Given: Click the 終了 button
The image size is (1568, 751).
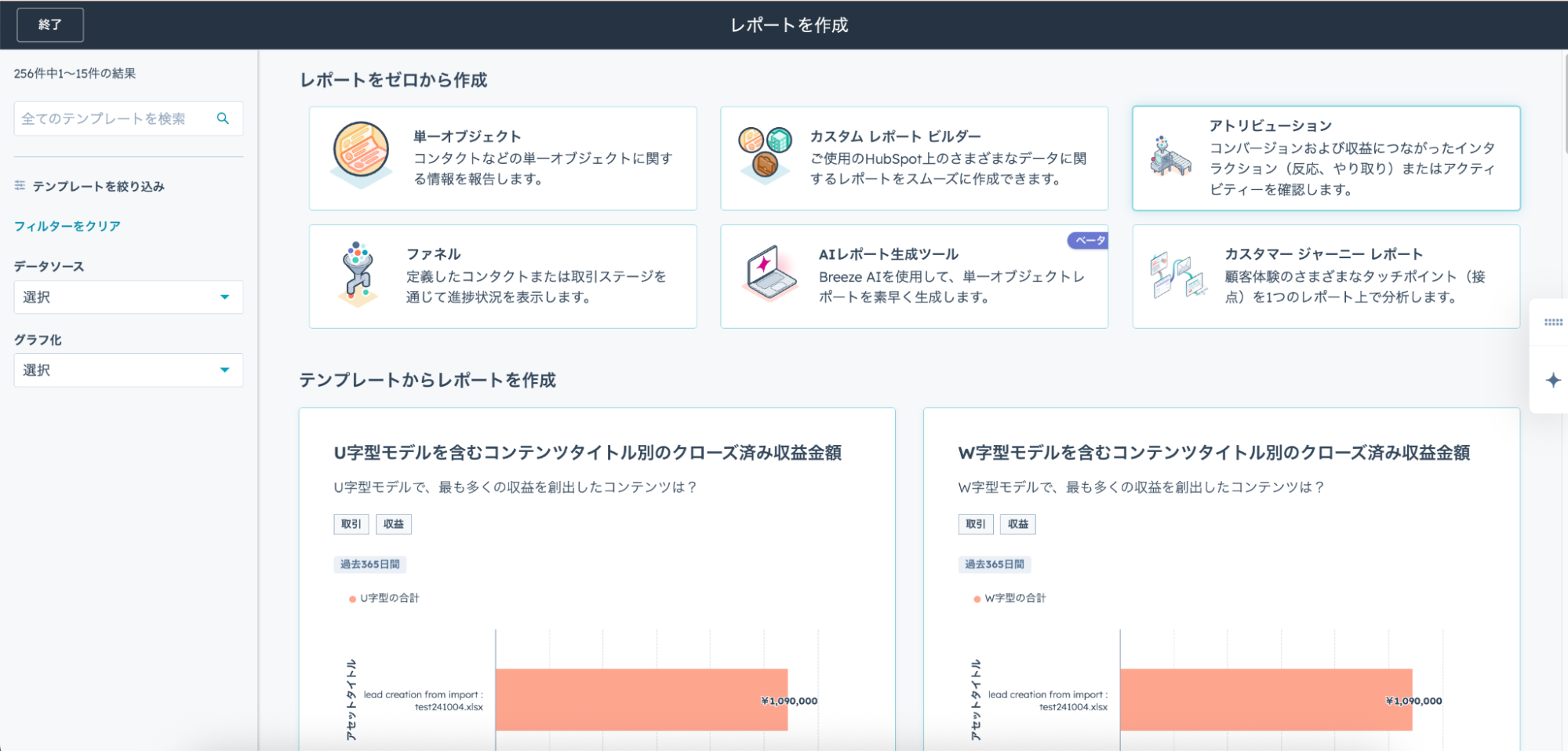Looking at the screenshot, I should tap(50, 25).
